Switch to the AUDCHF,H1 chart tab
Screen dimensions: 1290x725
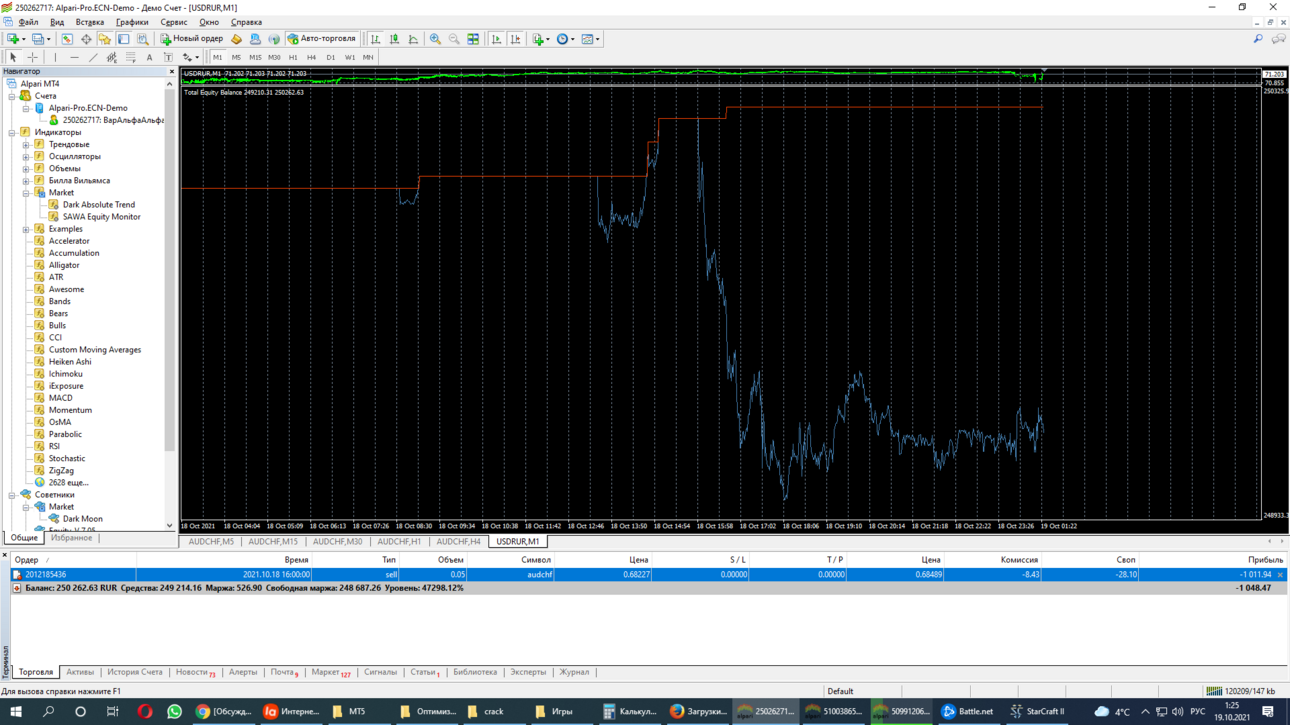(x=399, y=542)
